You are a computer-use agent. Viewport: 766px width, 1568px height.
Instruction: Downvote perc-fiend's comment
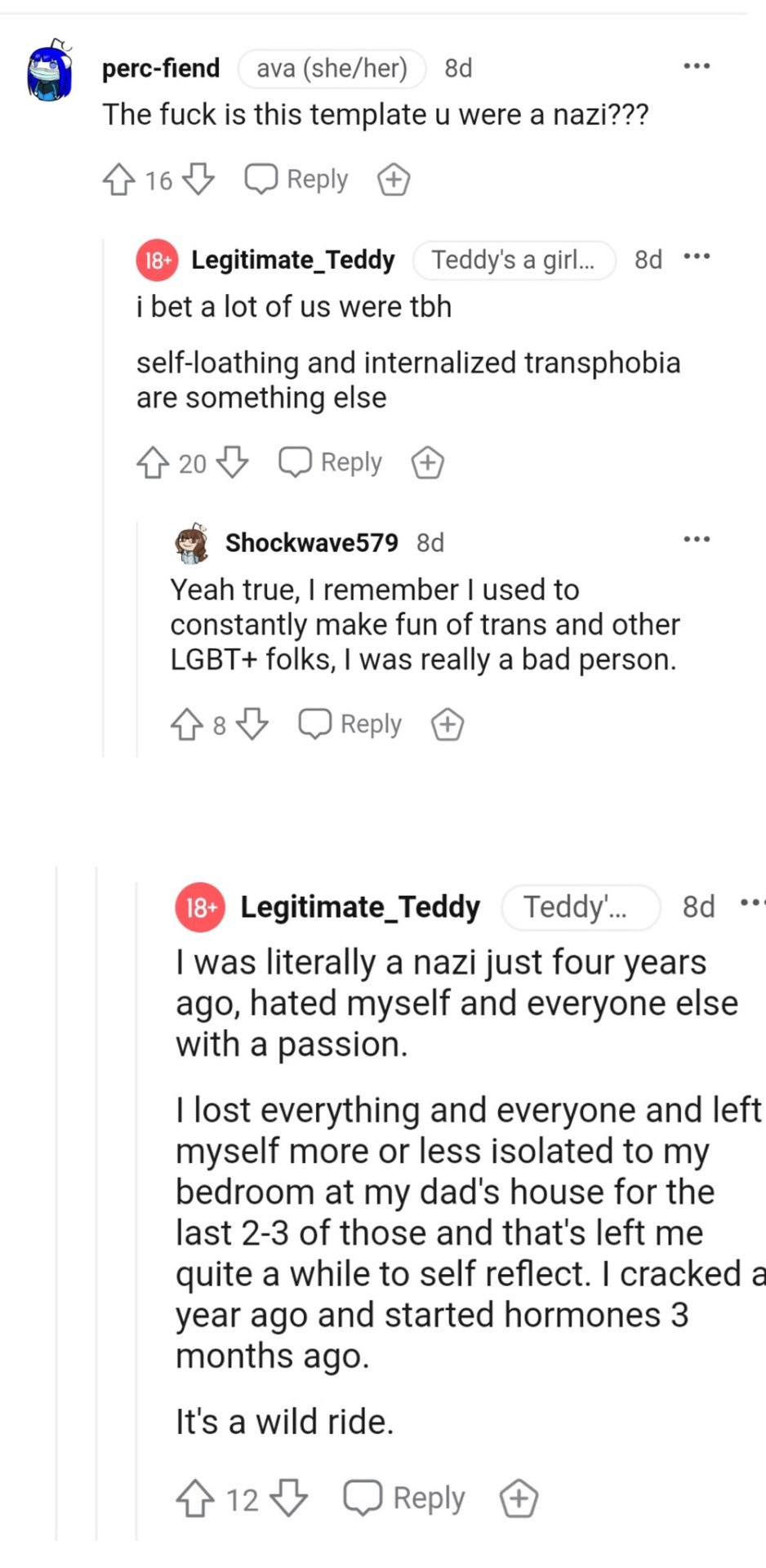click(198, 180)
